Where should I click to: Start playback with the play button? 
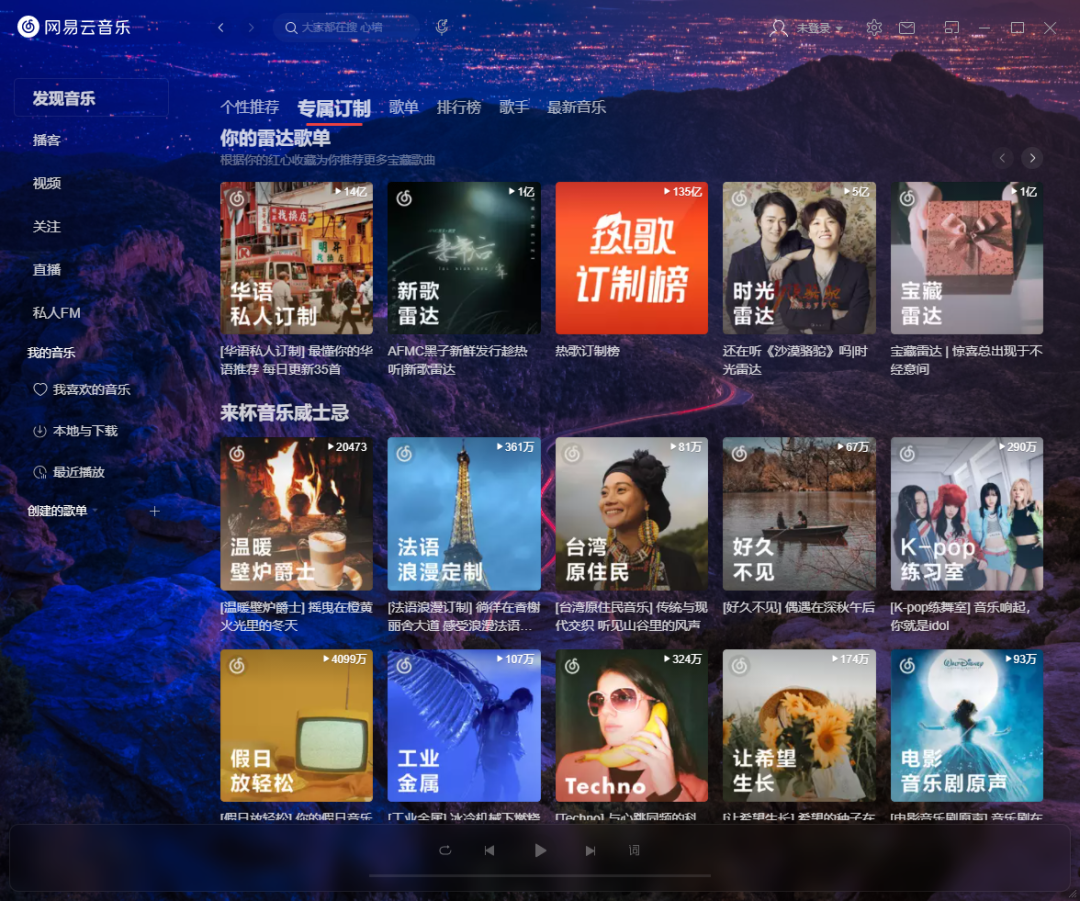(x=540, y=850)
